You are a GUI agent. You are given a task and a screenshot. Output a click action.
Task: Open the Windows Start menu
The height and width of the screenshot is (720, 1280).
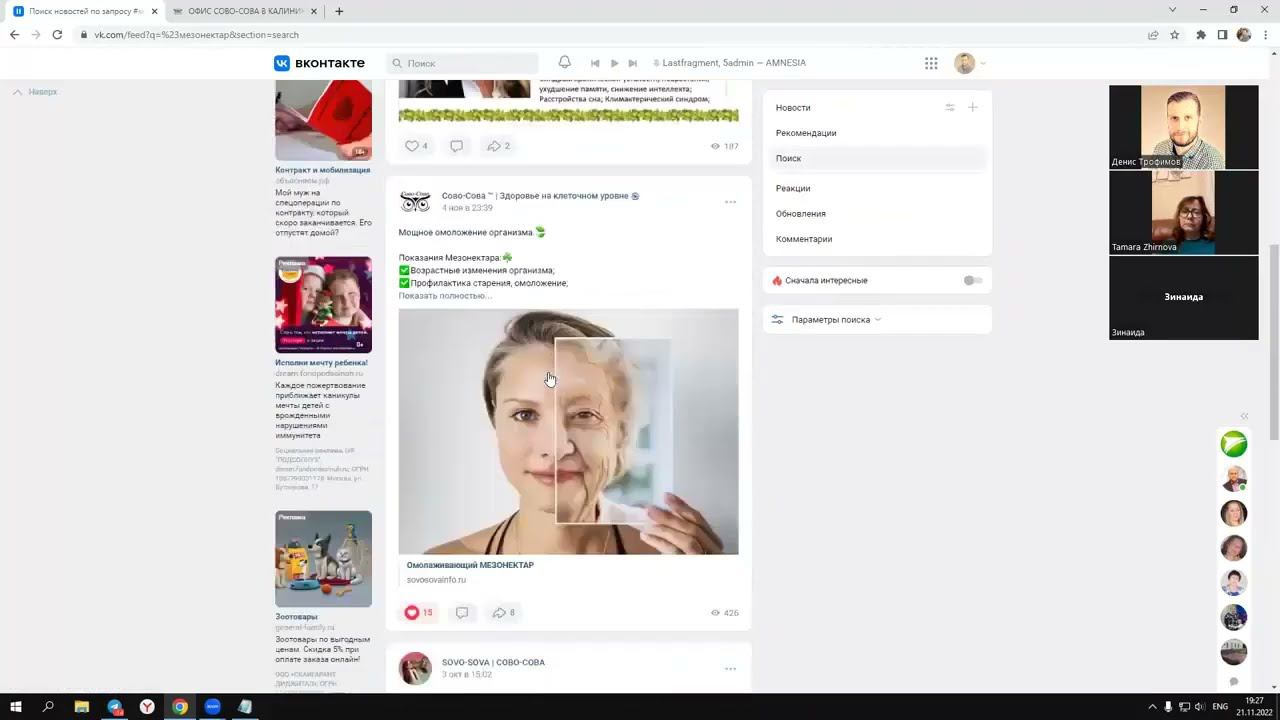pyautogui.click(x=16, y=707)
